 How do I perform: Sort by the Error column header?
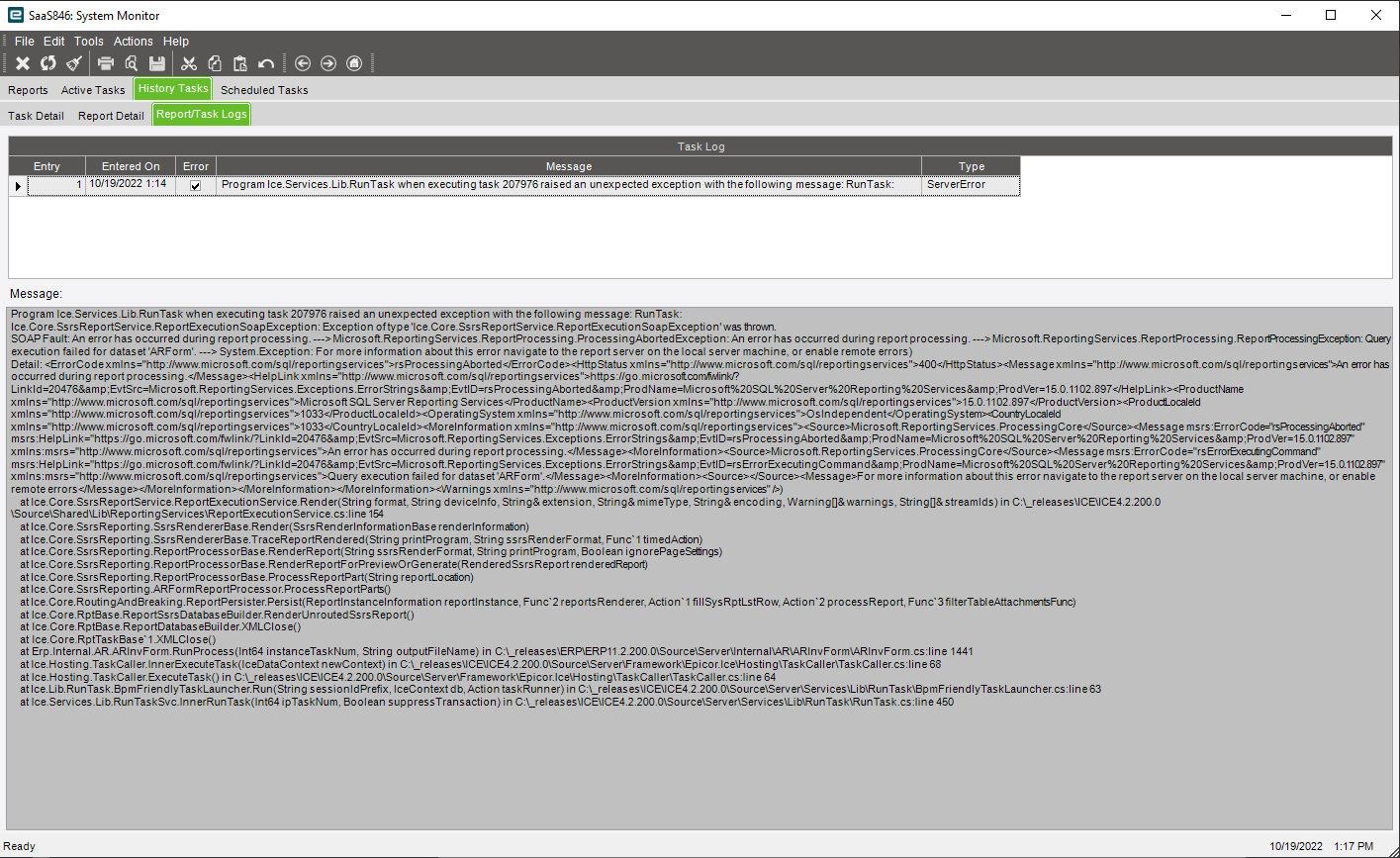click(196, 166)
